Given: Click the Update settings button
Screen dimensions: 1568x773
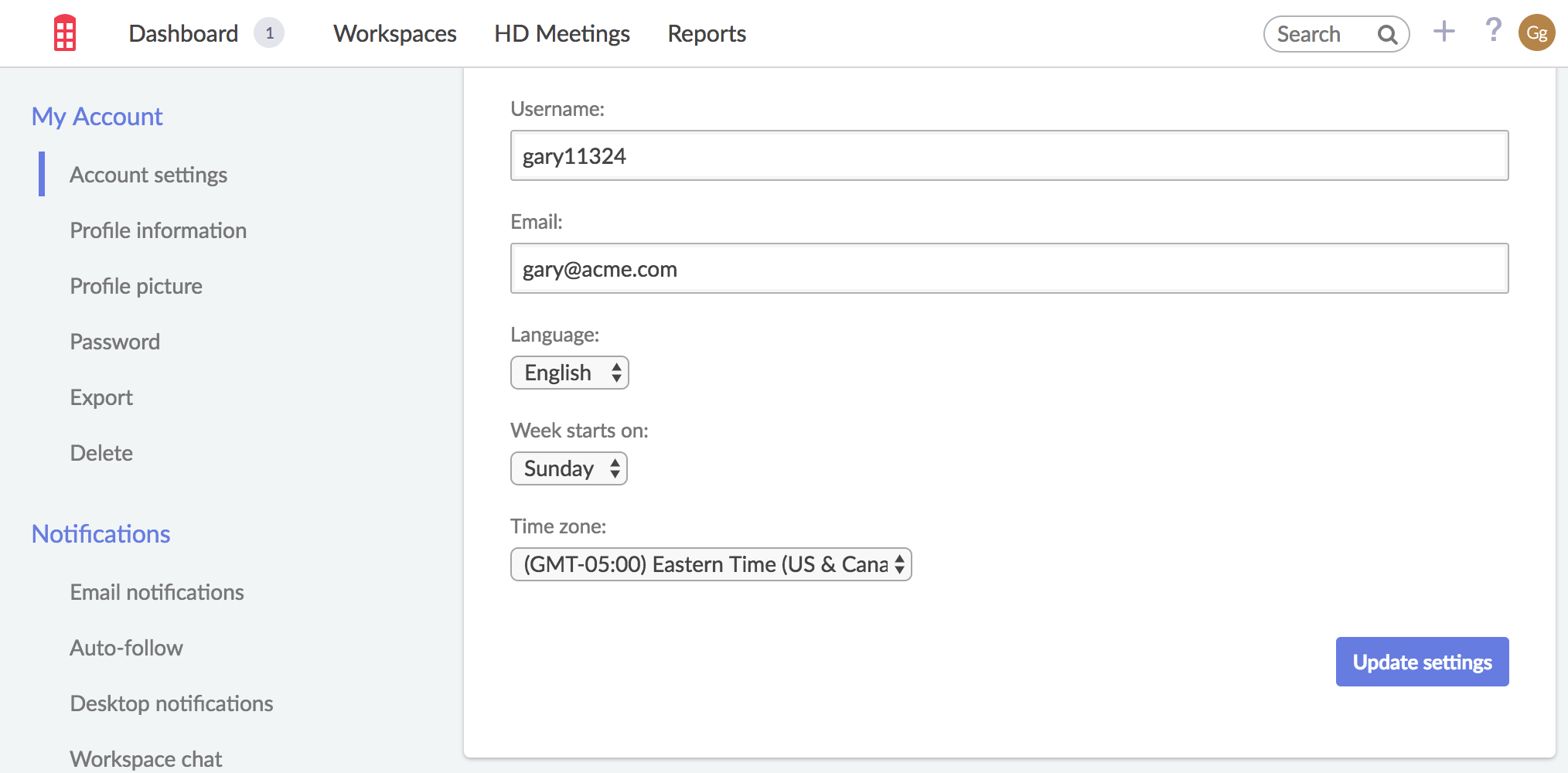Looking at the screenshot, I should click(1423, 662).
